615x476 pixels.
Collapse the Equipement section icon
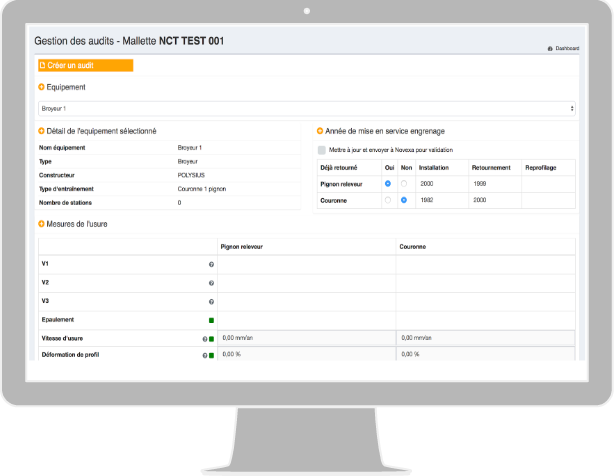[41, 88]
